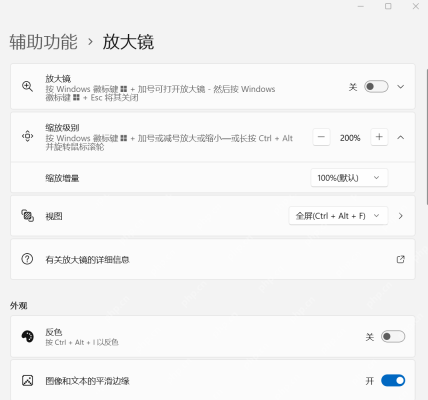The image size is (428, 400).
Task: Click the 200% zoom level value
Action: (x=350, y=138)
